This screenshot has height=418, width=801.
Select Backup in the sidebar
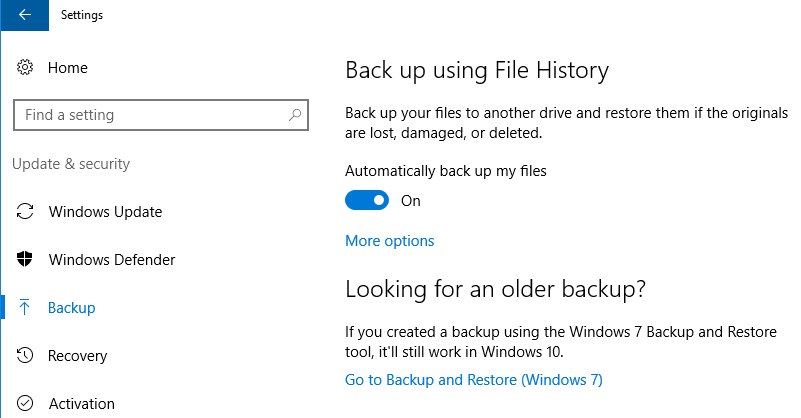tap(72, 308)
